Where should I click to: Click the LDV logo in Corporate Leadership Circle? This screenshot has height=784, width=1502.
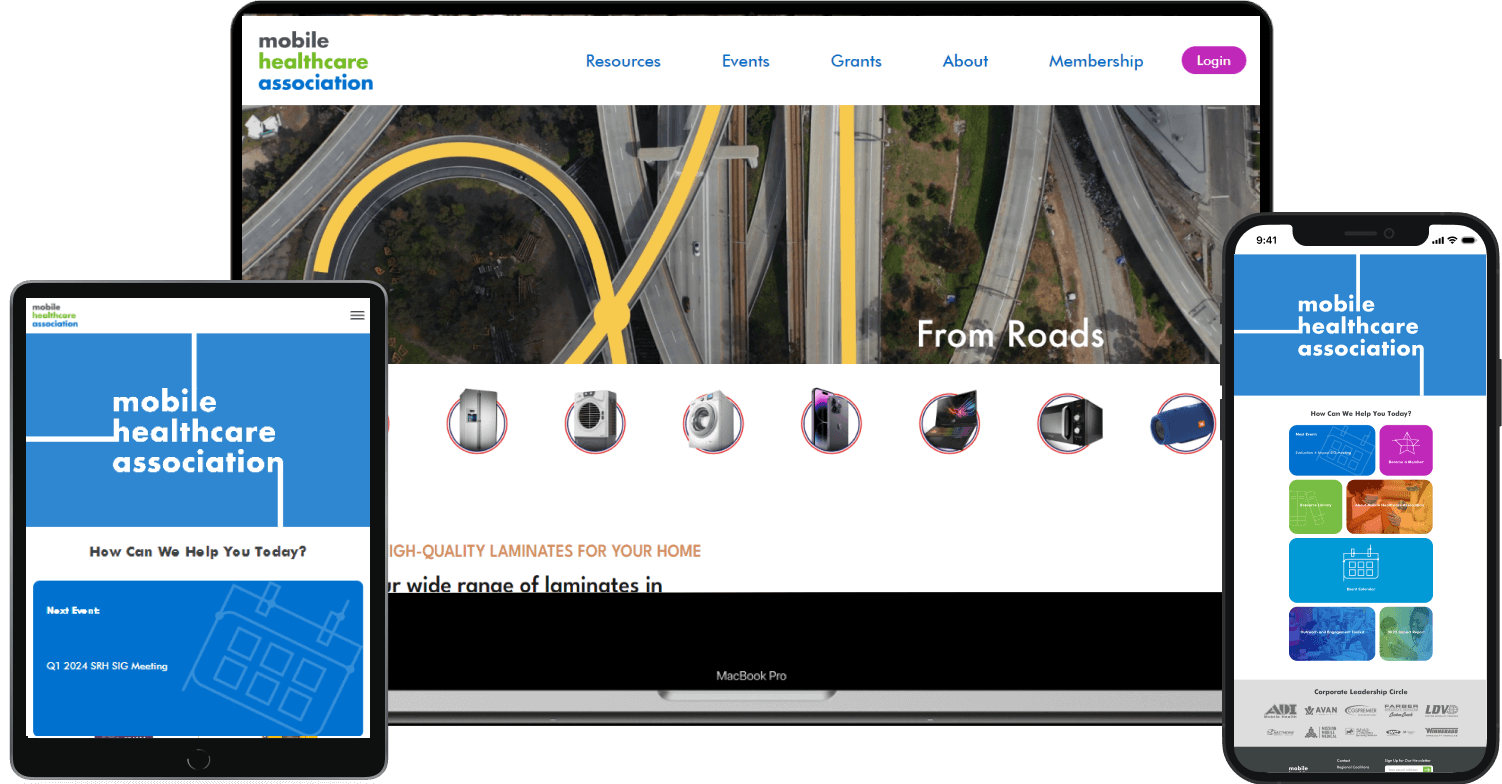(x=1441, y=710)
